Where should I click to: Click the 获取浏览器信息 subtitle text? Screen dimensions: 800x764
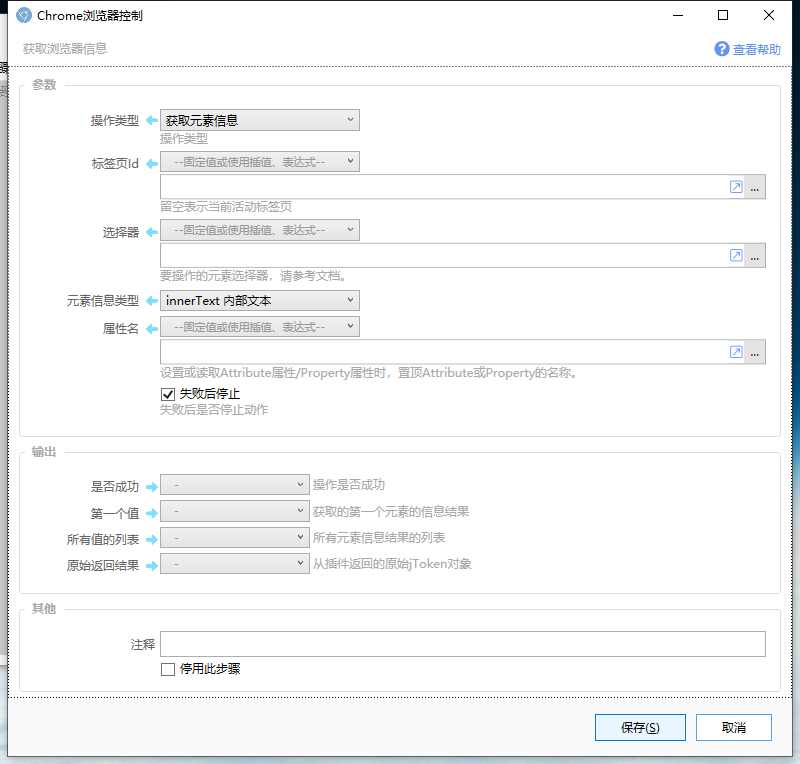(x=65, y=48)
